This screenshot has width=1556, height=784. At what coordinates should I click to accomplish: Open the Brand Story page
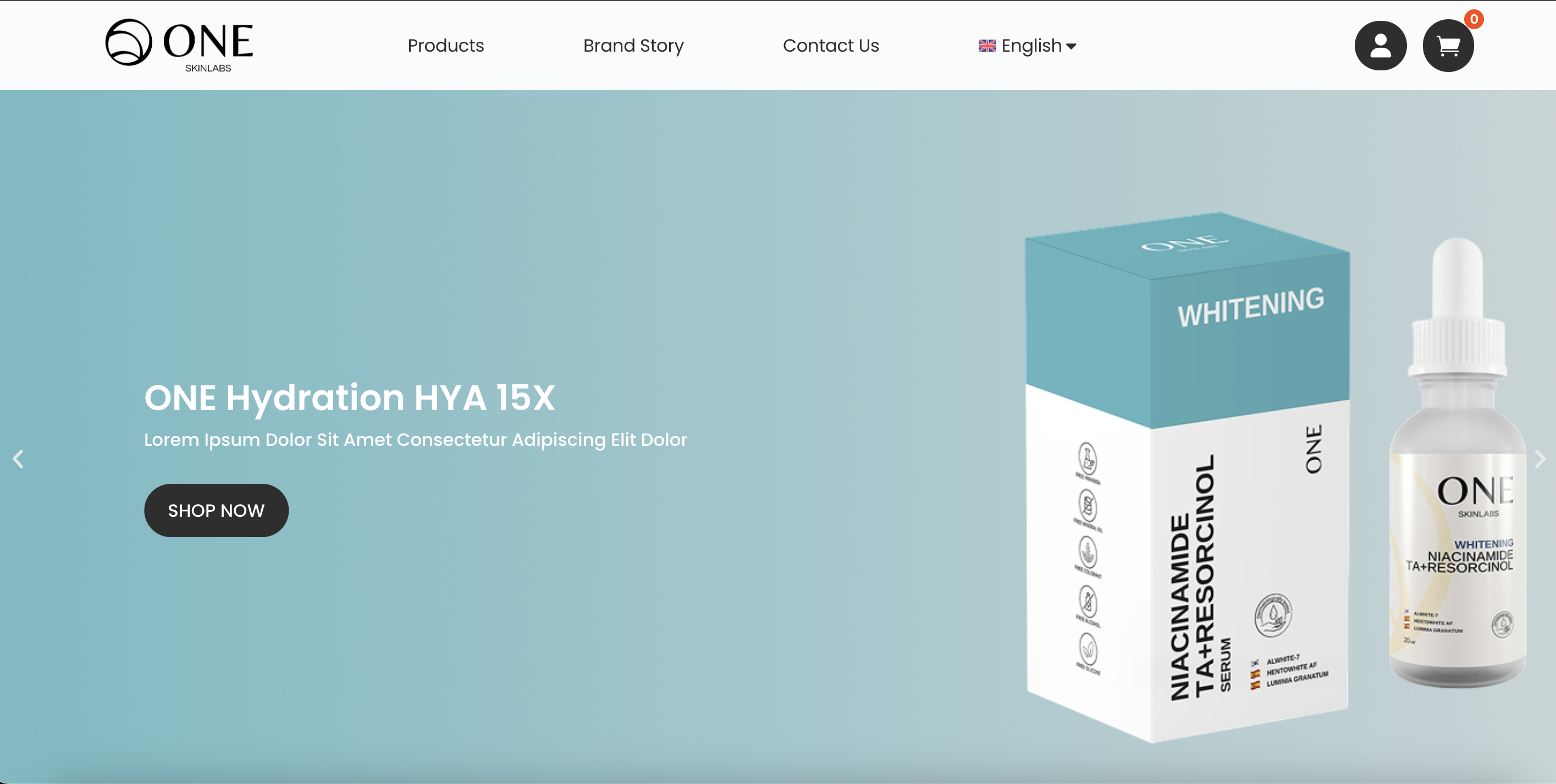coord(633,46)
